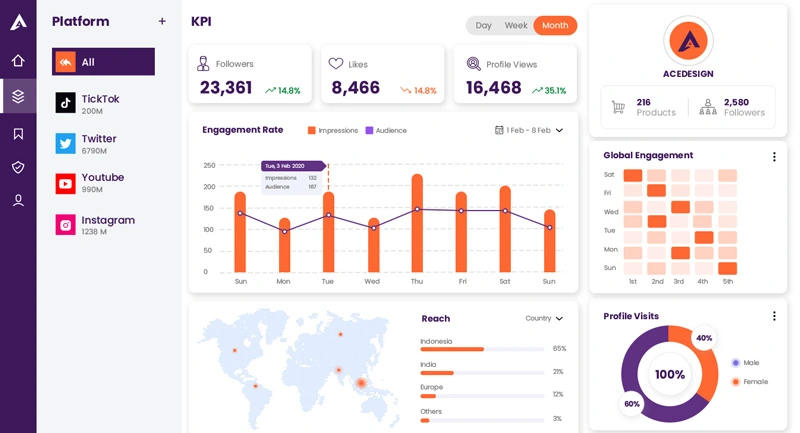Open the user profile sidebar icon
The width and height of the screenshot is (800, 433).
18,200
